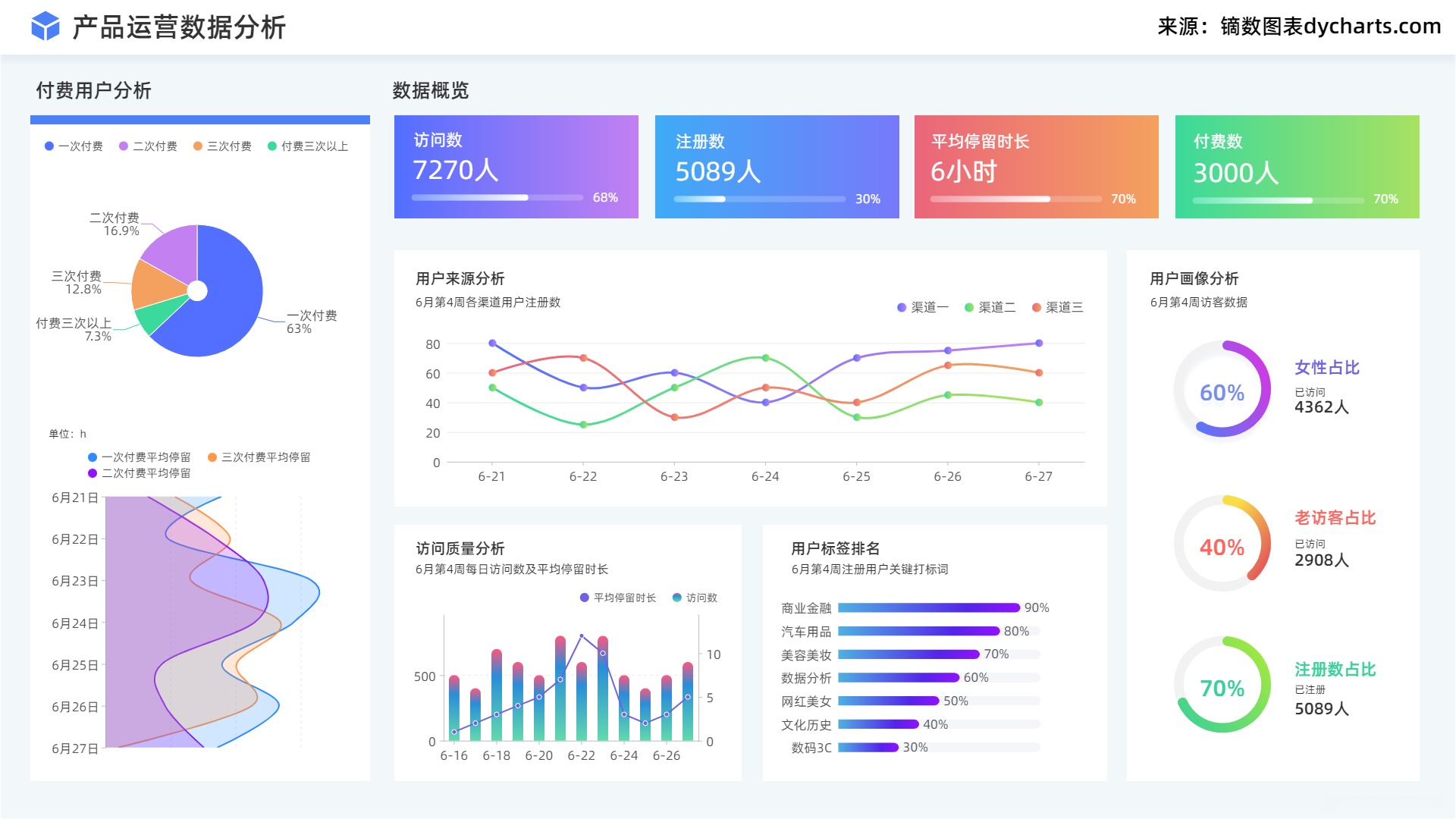Click the 数码3C 30% ranking bar

click(868, 748)
